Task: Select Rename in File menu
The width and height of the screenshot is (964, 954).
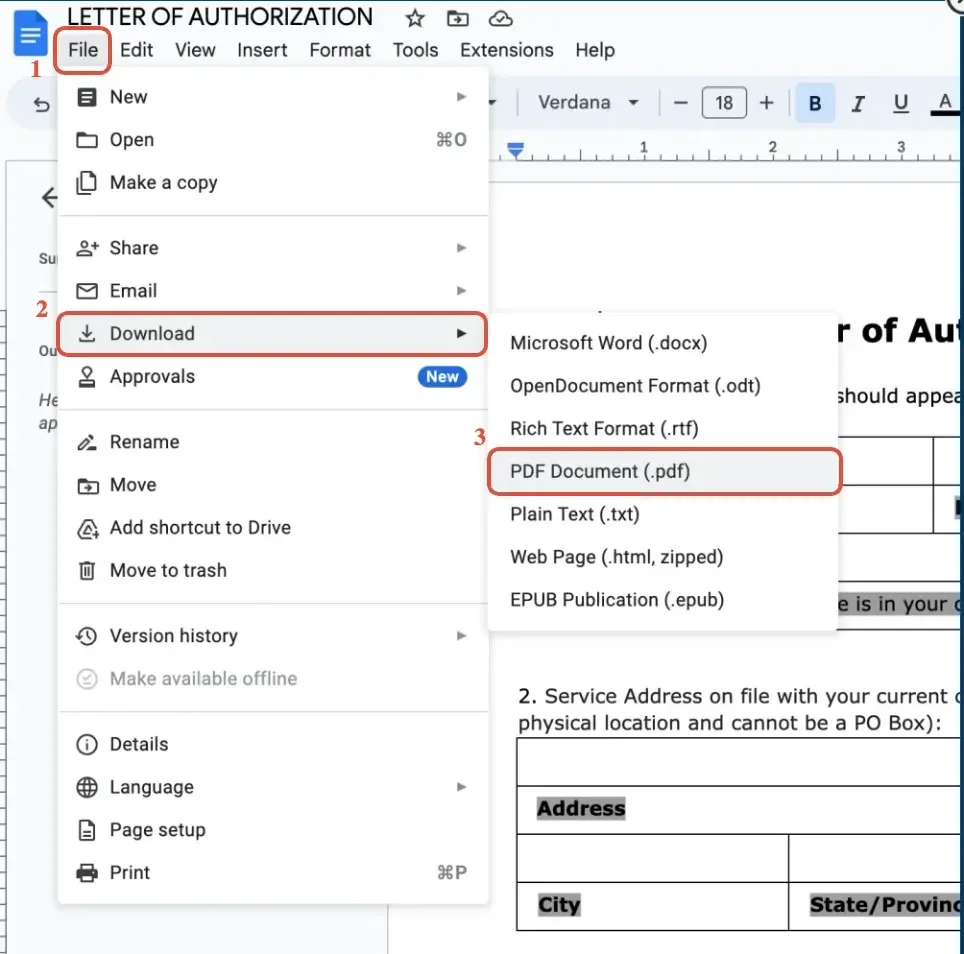Action: coord(273,442)
